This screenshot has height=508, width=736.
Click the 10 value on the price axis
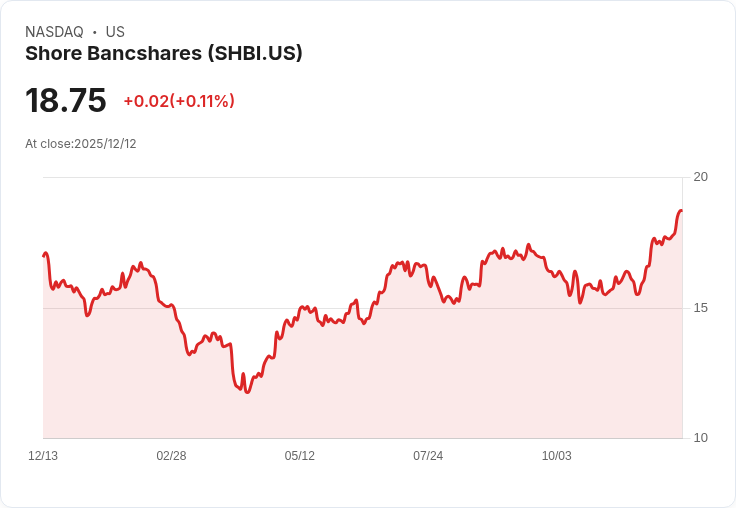pos(701,438)
